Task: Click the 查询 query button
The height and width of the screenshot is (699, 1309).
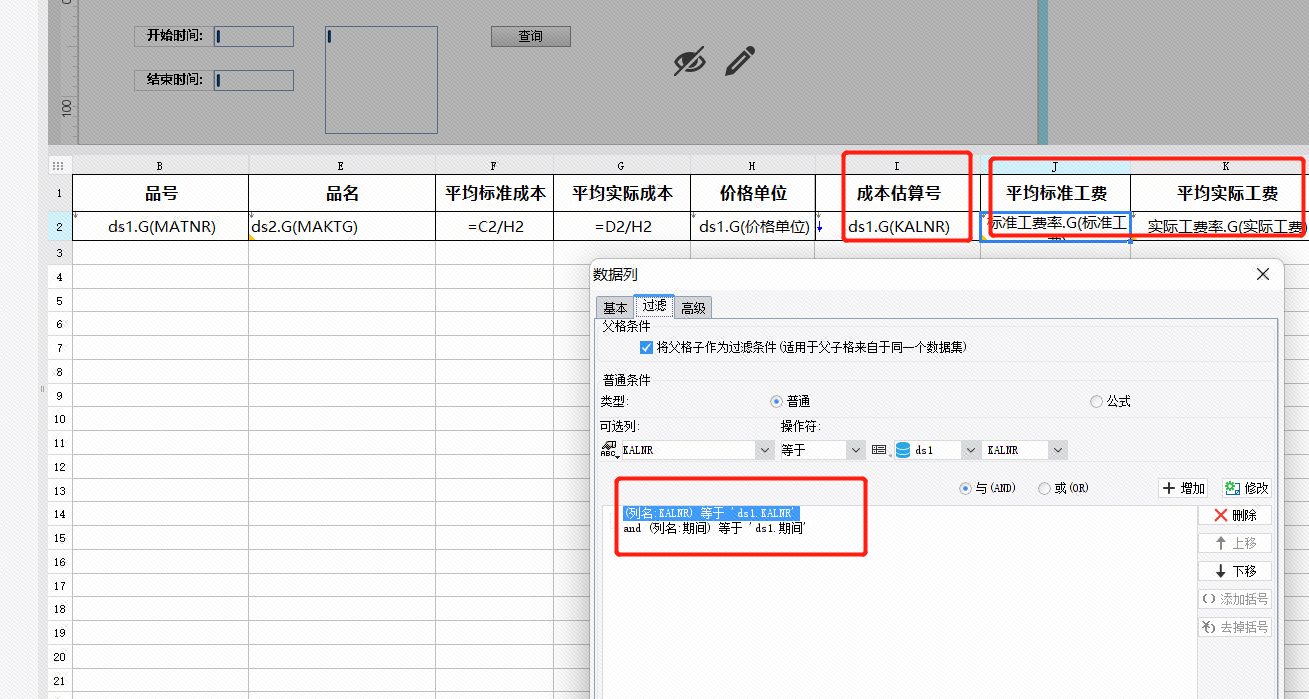Action: point(530,36)
